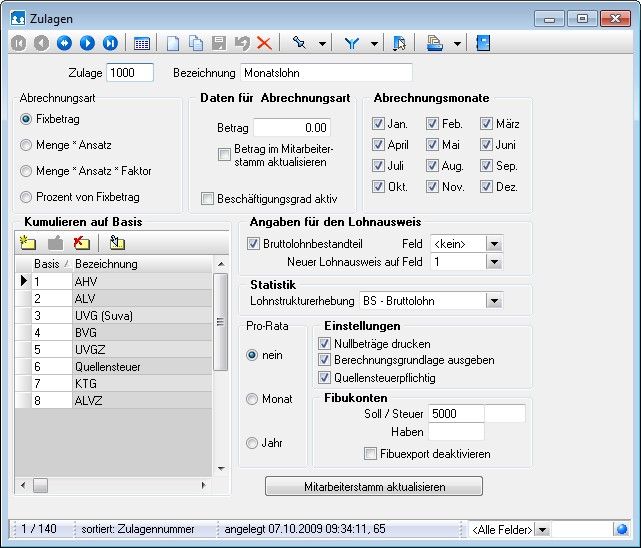Click the blue globe status bar icon
The height and width of the screenshot is (548, 641).
coord(622,530)
